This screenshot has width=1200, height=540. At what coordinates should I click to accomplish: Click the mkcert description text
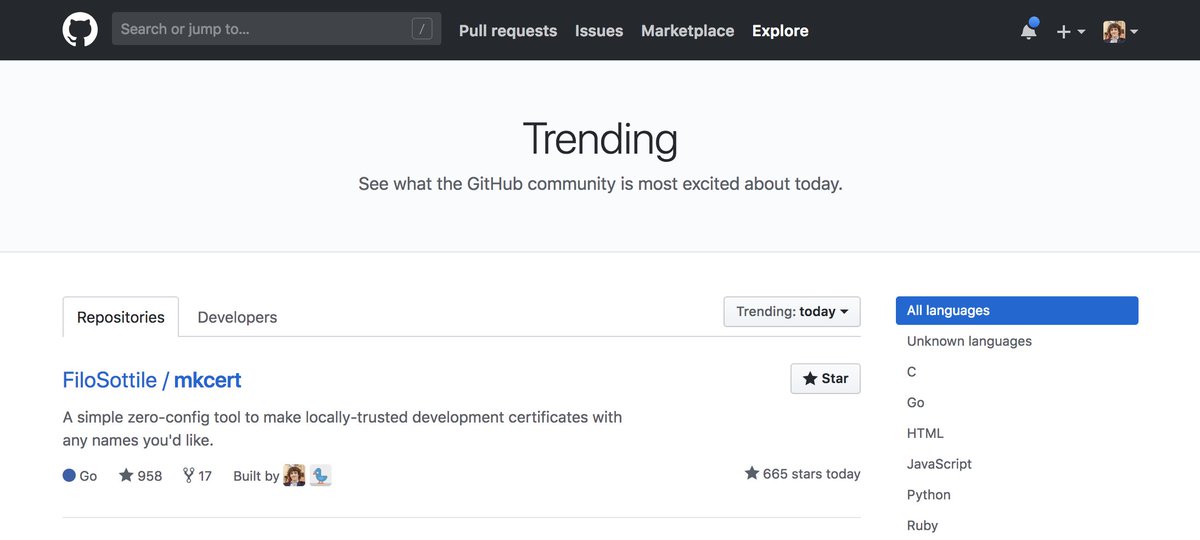tap(342, 428)
